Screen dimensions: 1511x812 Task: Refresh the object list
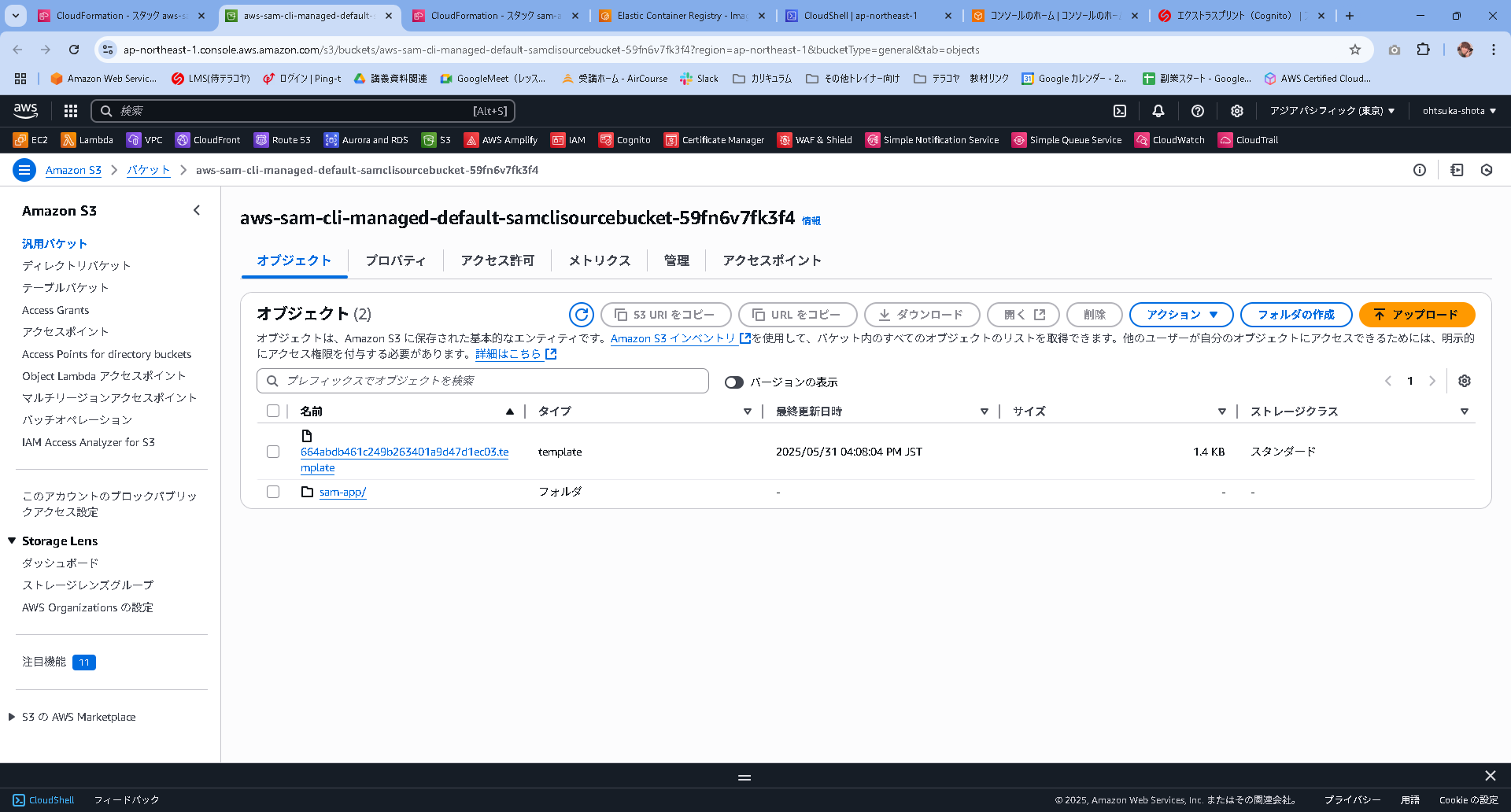click(x=581, y=314)
